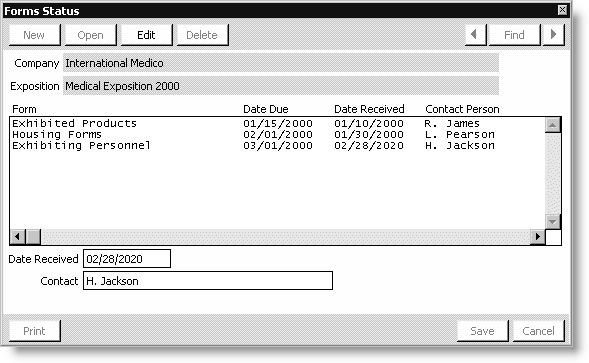The width and height of the screenshot is (589, 363).
Task: Click the Date Due column header
Action: [266, 109]
